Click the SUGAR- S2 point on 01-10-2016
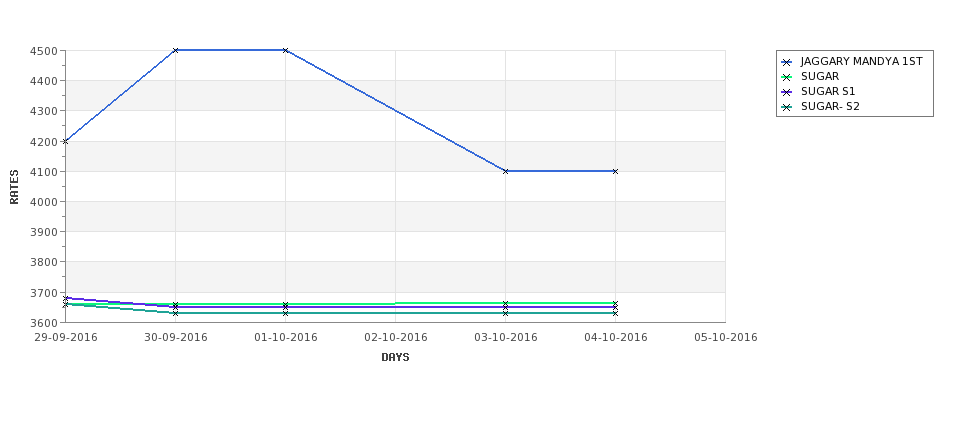This screenshot has height=429, width=975. tap(285, 313)
